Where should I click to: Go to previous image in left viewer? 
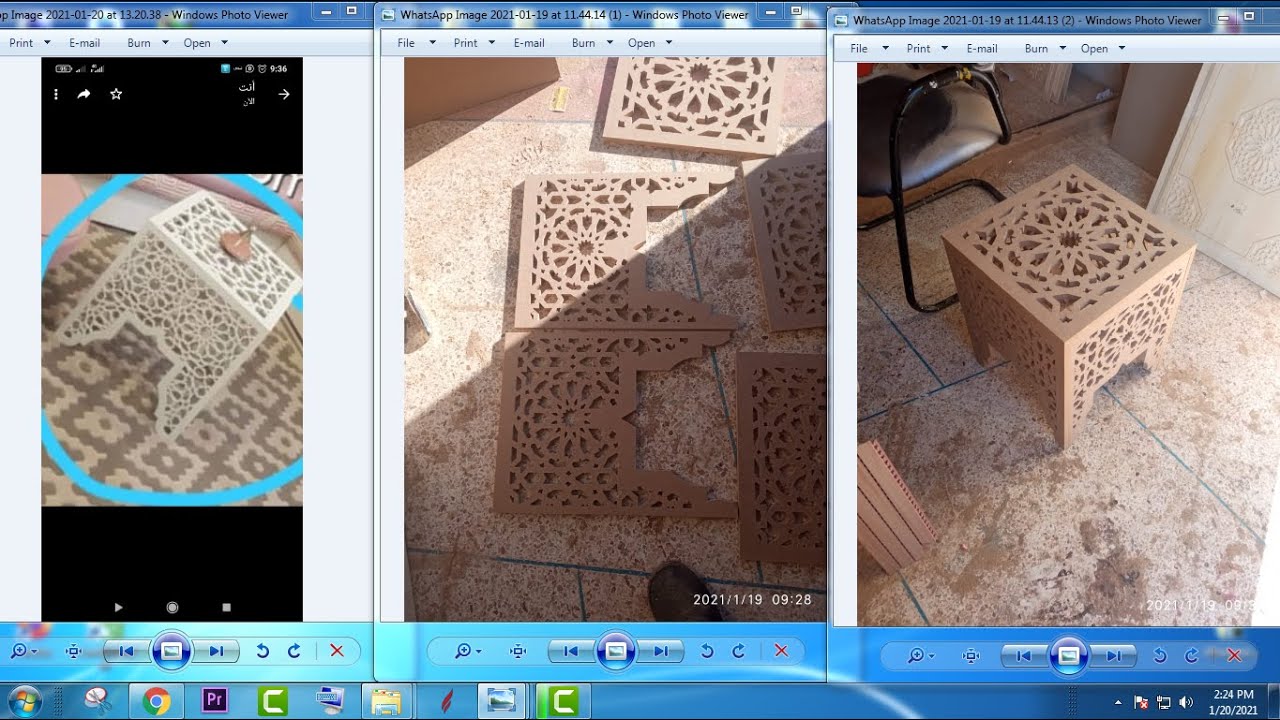127,651
